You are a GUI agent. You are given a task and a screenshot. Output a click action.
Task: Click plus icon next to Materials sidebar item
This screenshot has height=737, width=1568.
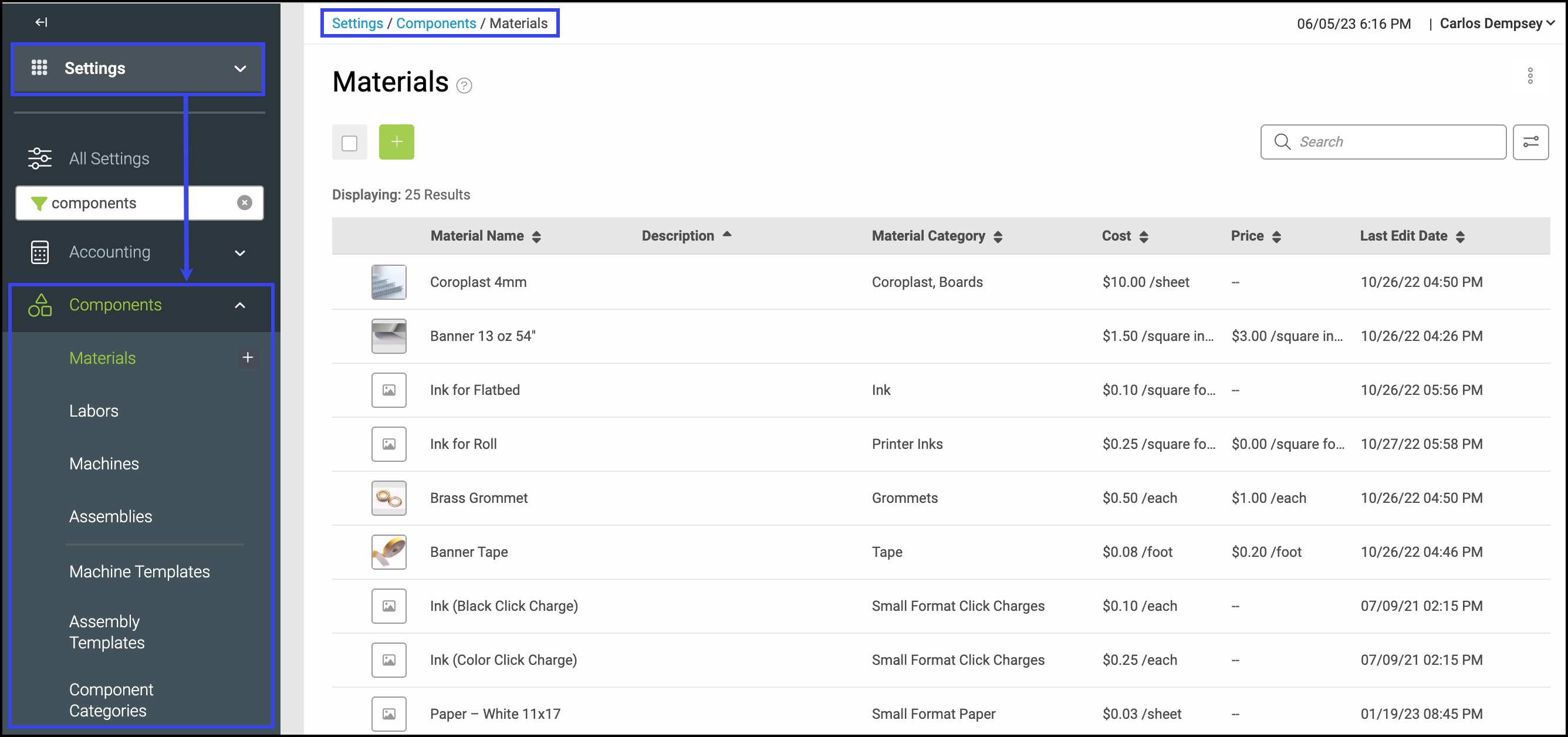click(x=247, y=358)
